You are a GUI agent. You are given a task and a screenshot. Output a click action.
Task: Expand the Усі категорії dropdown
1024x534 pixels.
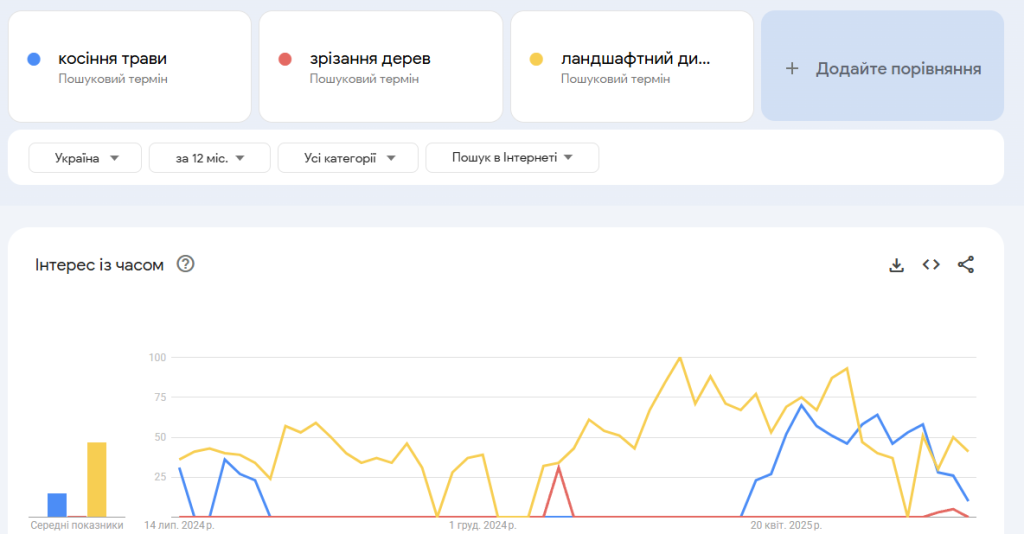coord(347,158)
